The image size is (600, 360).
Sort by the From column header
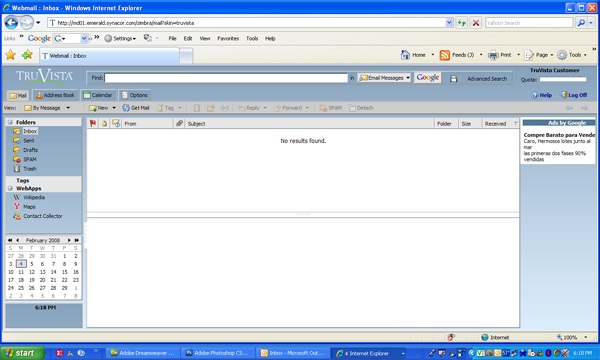click(148, 124)
